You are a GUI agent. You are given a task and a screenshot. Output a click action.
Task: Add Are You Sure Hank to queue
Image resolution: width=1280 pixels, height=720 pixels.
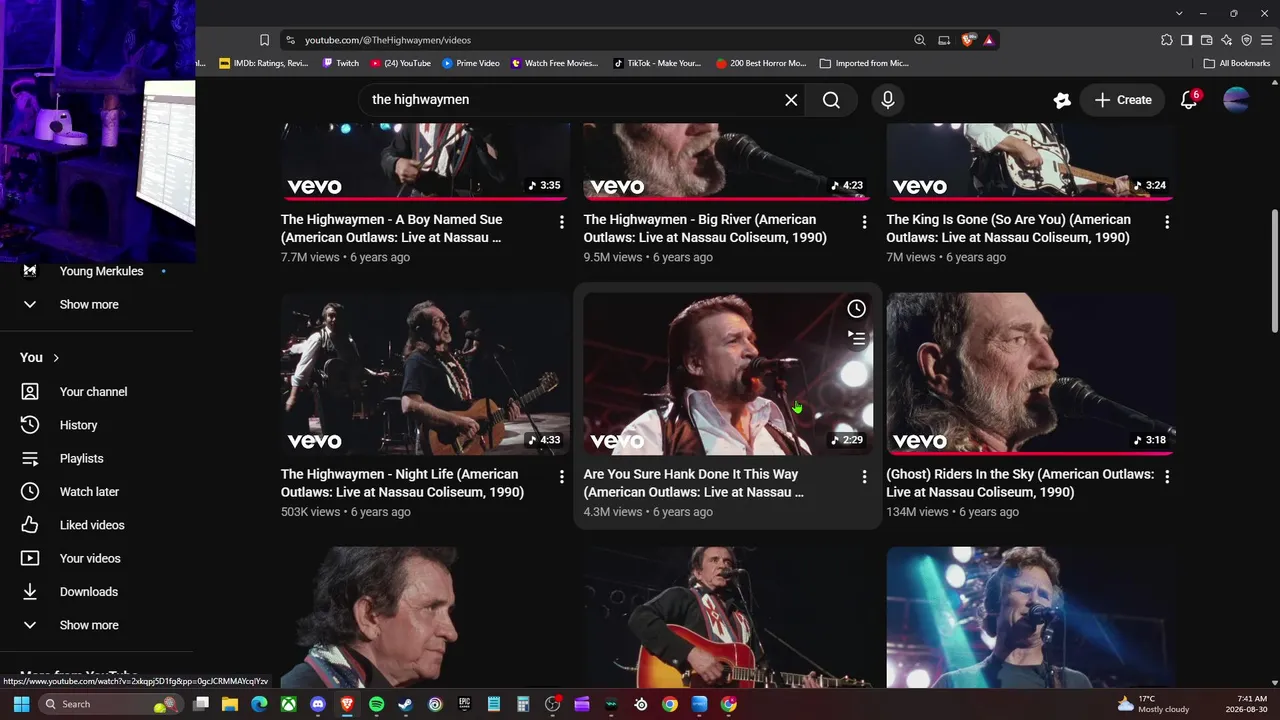coord(856,338)
